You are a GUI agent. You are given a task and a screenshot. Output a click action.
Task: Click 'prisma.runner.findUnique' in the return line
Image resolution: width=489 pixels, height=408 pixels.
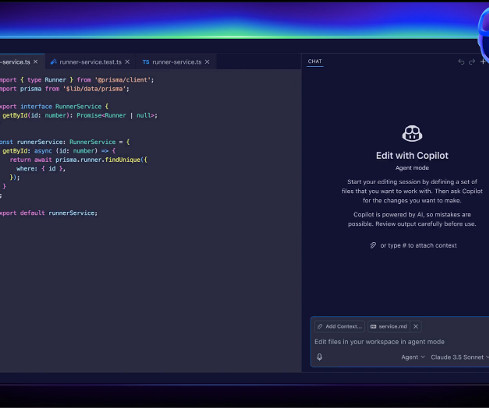click(x=98, y=160)
